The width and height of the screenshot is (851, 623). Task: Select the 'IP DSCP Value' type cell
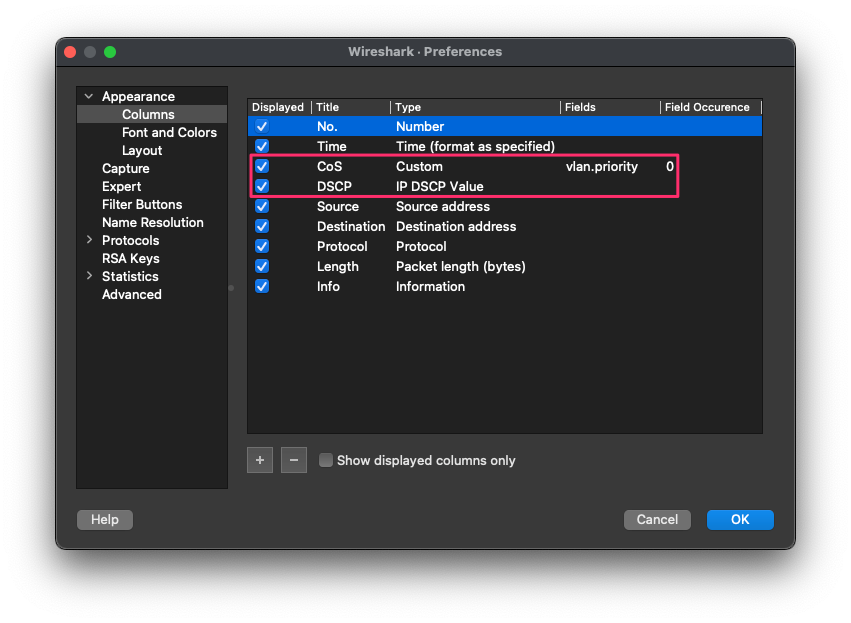[440, 186]
